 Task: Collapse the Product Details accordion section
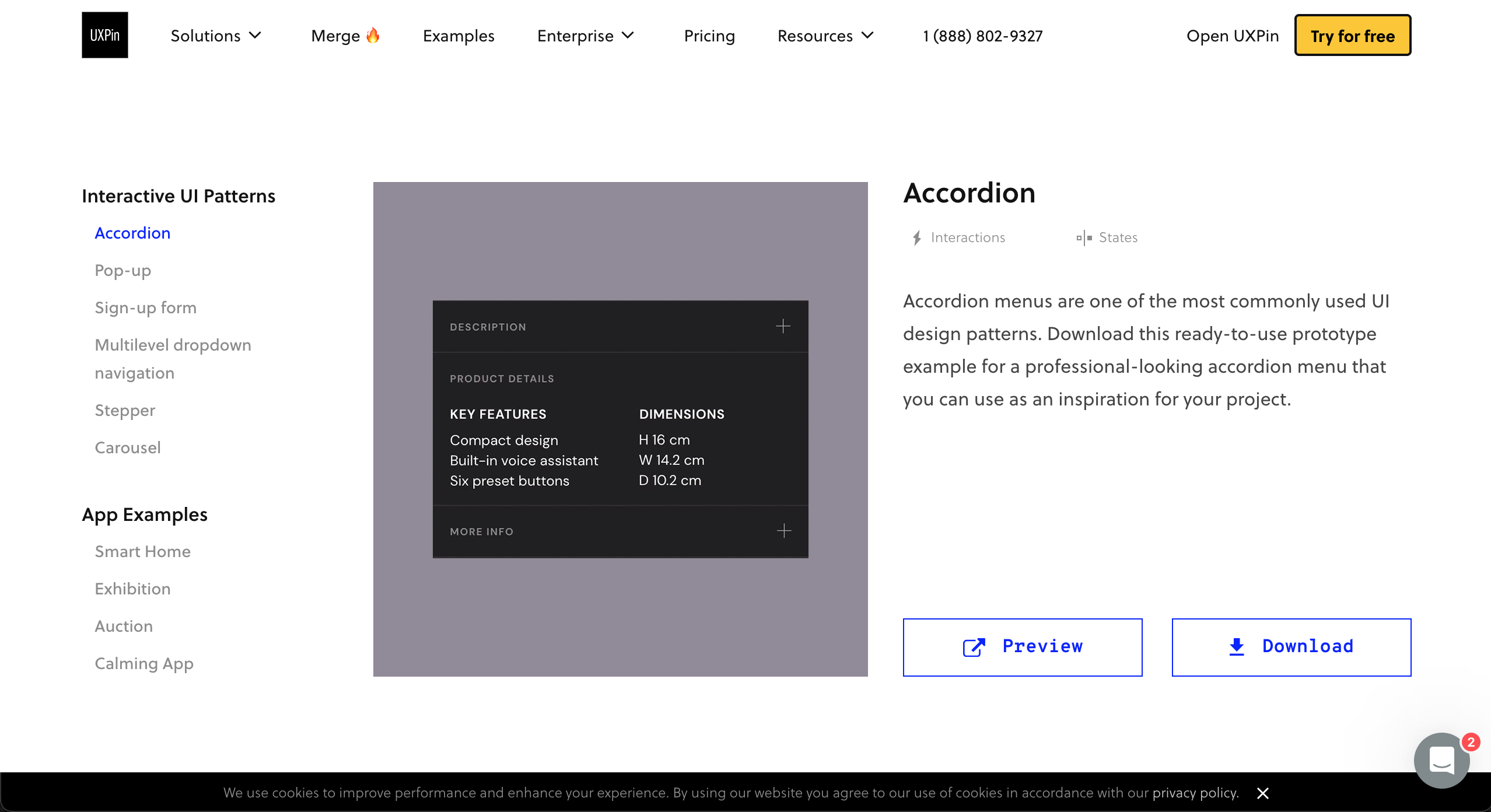pos(502,379)
